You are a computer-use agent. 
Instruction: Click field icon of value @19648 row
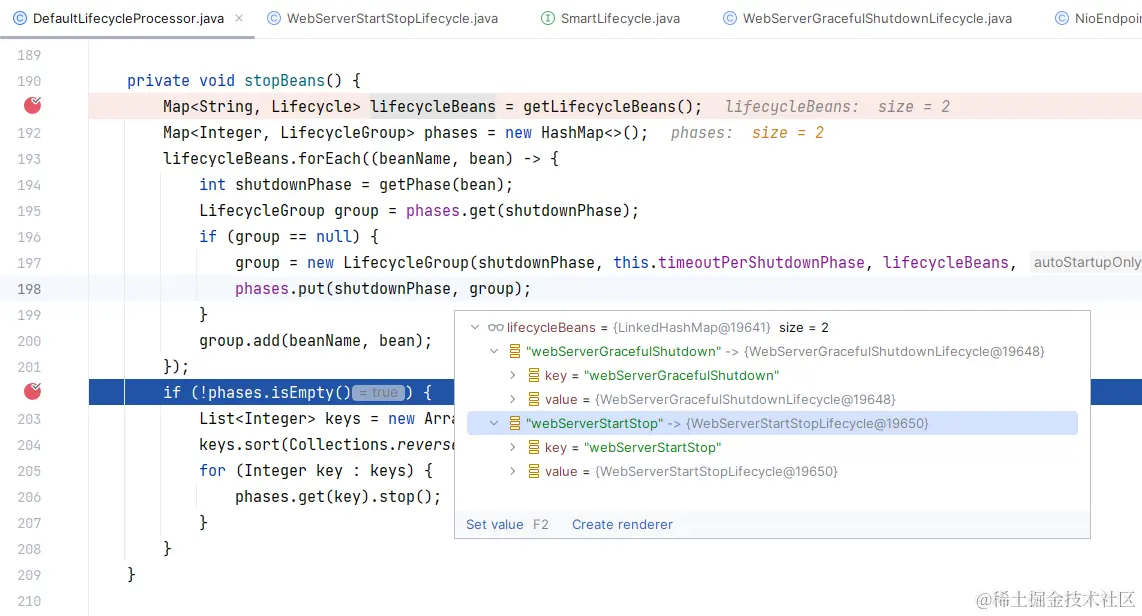(534, 400)
